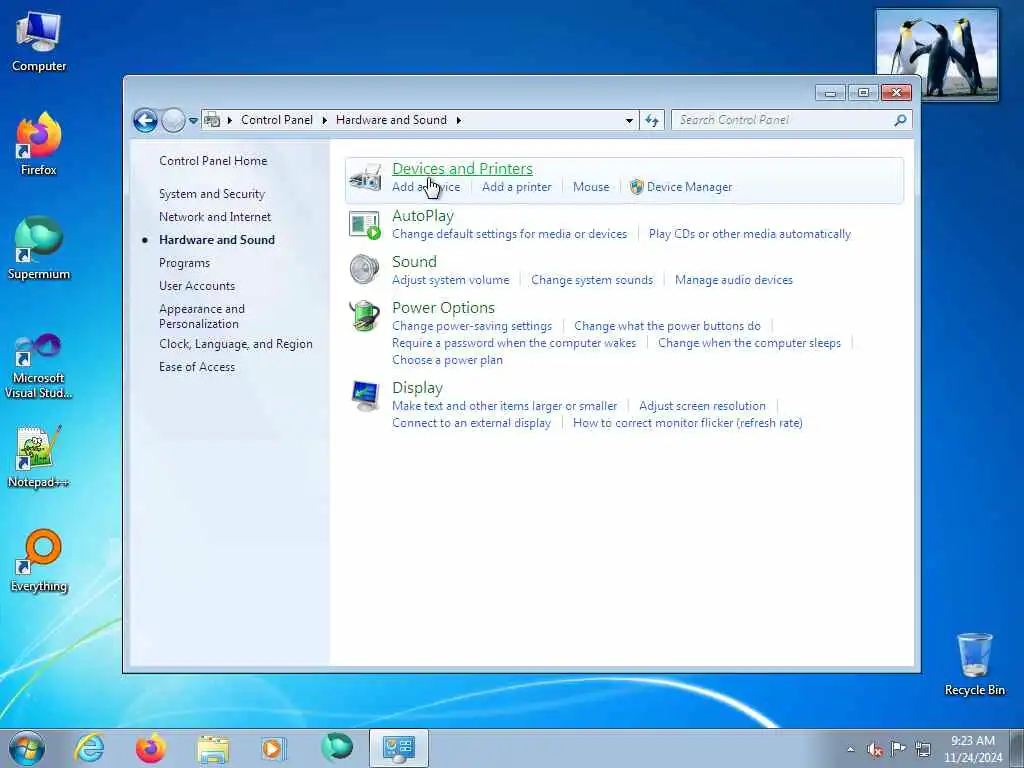Screen dimensions: 1024x768
Task: Click the Control Panel address bar icon
Action: (212, 120)
